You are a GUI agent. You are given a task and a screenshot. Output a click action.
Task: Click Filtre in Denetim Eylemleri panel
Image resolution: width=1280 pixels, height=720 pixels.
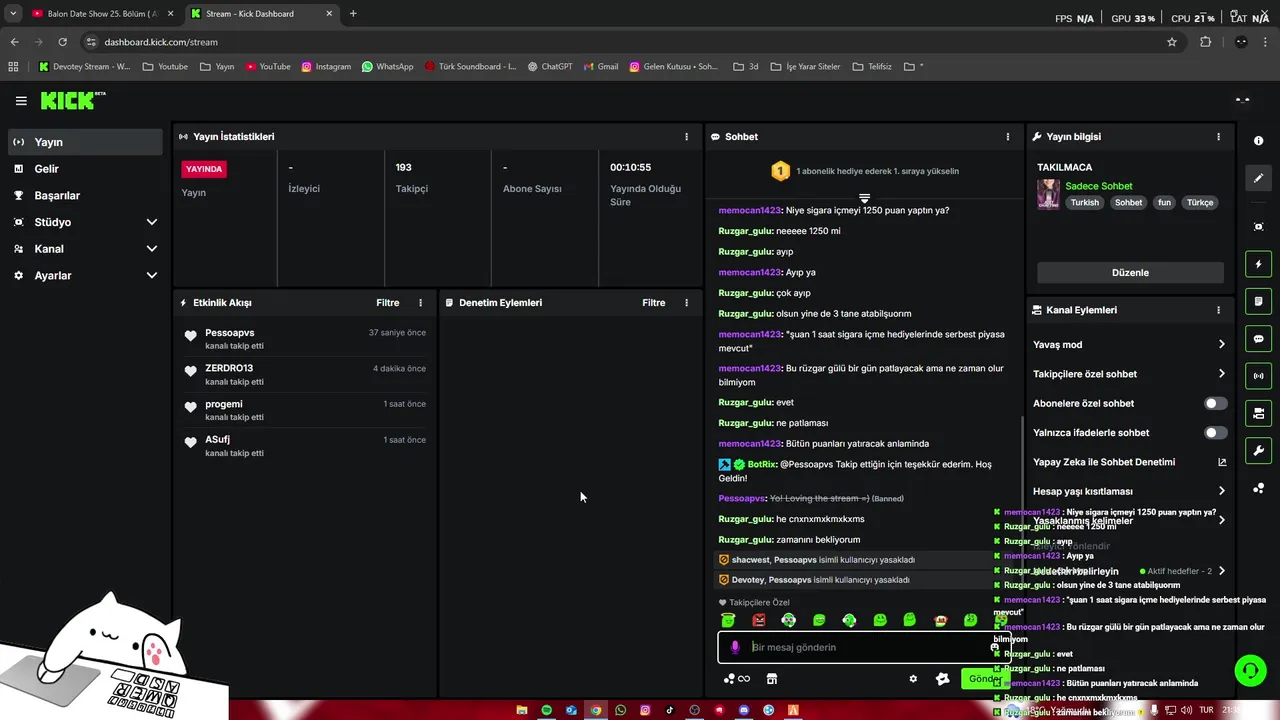(x=653, y=303)
